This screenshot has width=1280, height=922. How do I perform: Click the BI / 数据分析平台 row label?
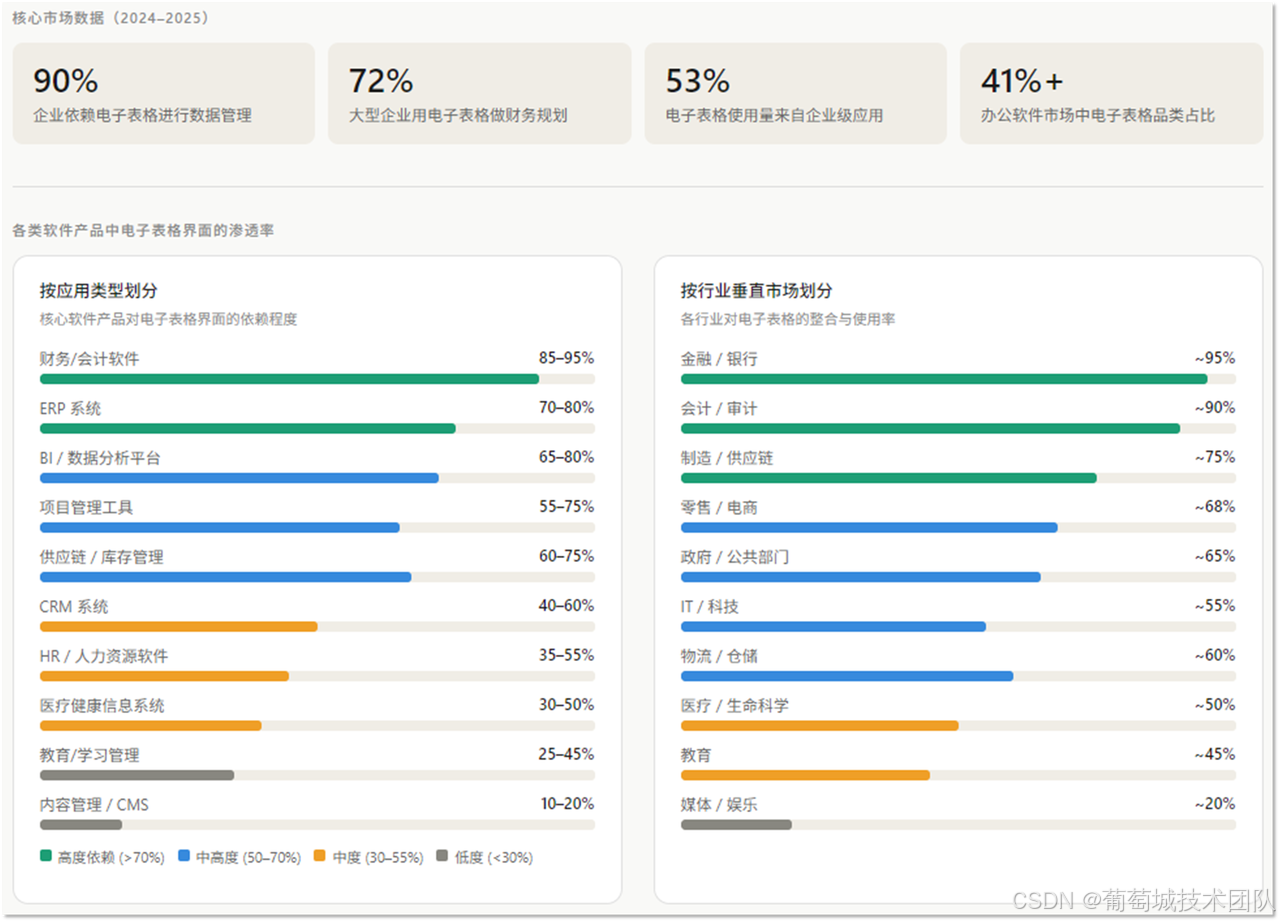tap(100, 458)
